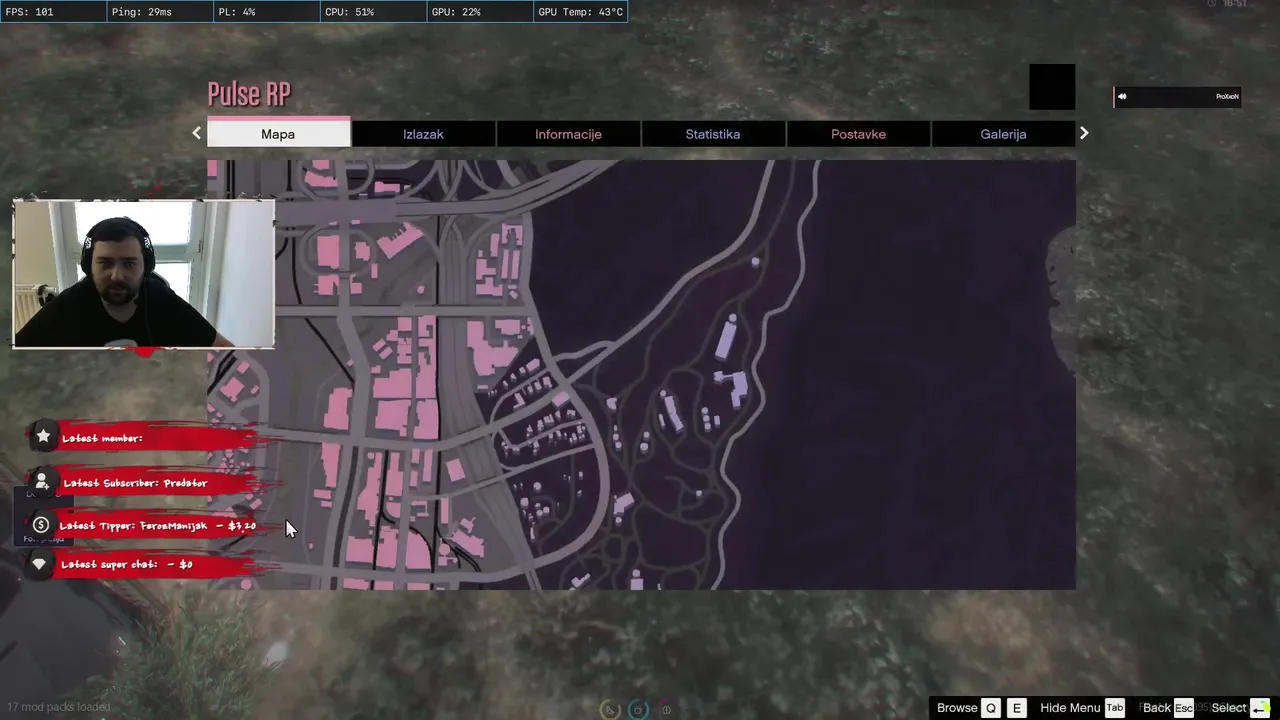Viewport: 1280px width, 720px height.
Task: Click the star icon for Latest member
Action: click(43, 435)
